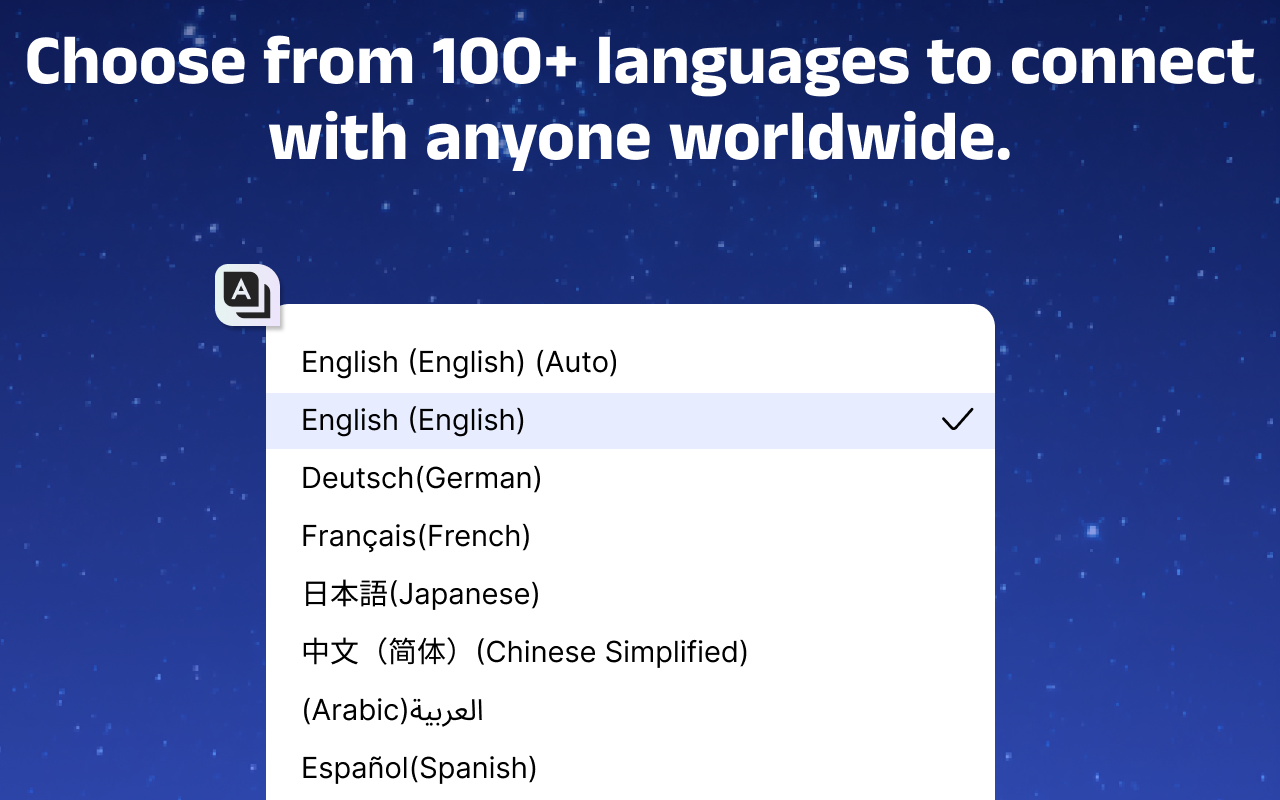
Task: Pick Chinese Simplified from the language list
Action: coord(524,651)
